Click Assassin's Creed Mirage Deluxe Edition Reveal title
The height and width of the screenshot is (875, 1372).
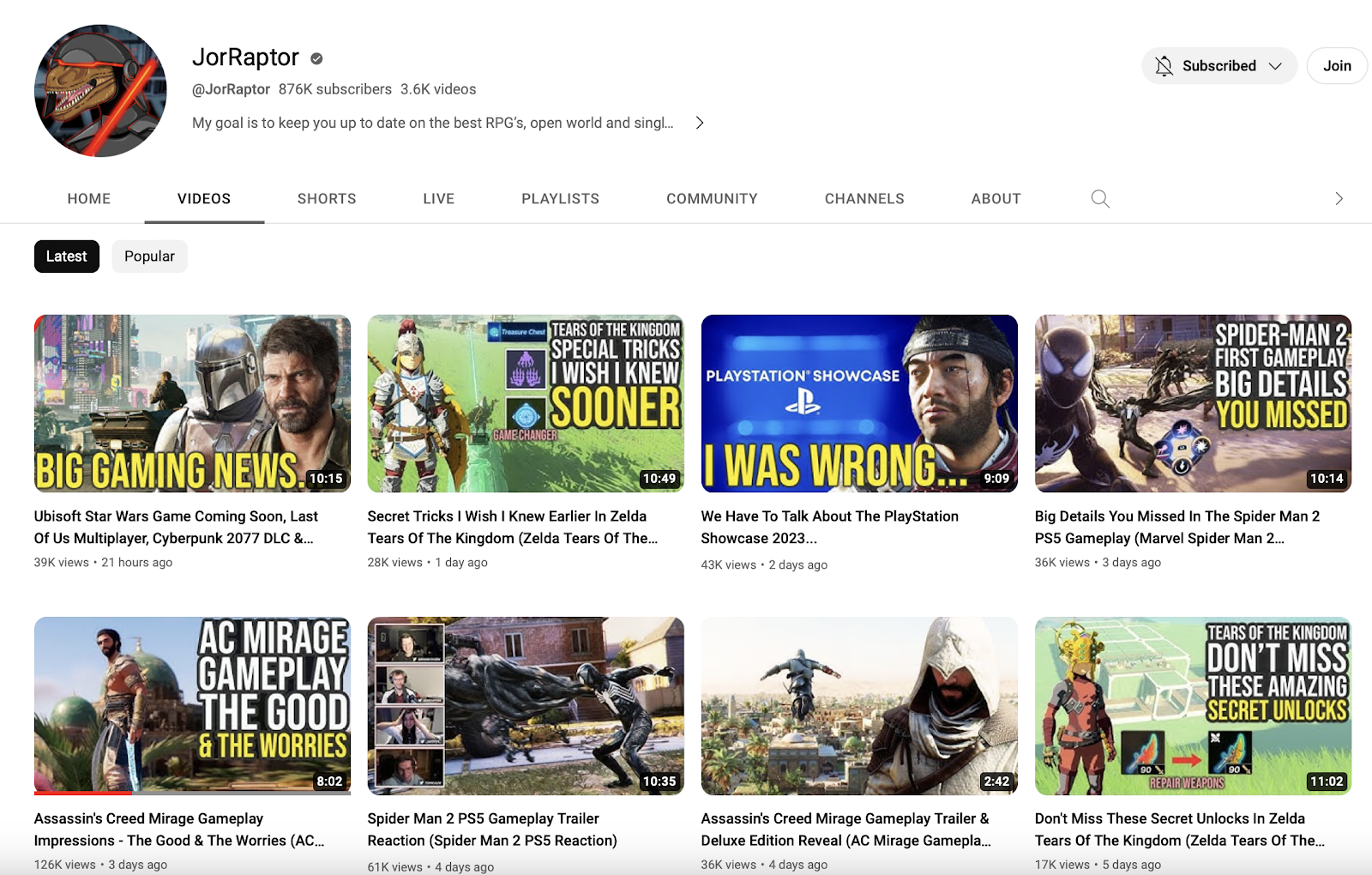846,830
